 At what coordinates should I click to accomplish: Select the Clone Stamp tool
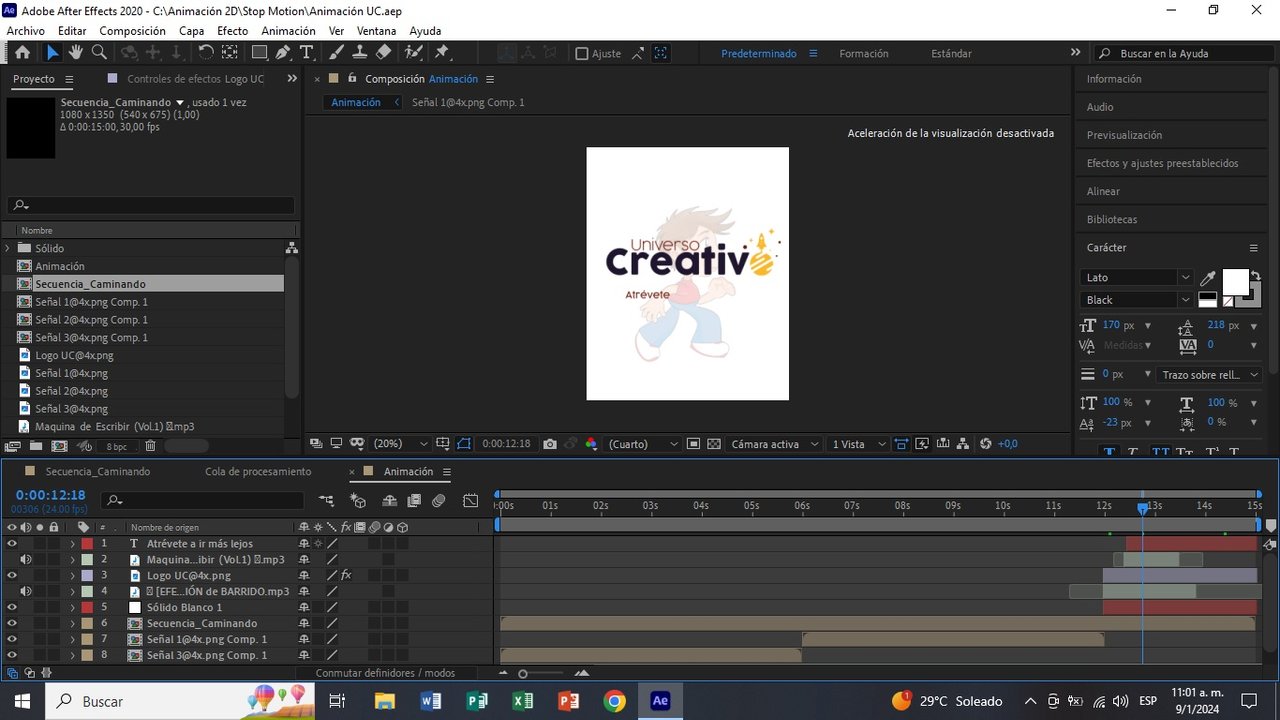coord(360,53)
